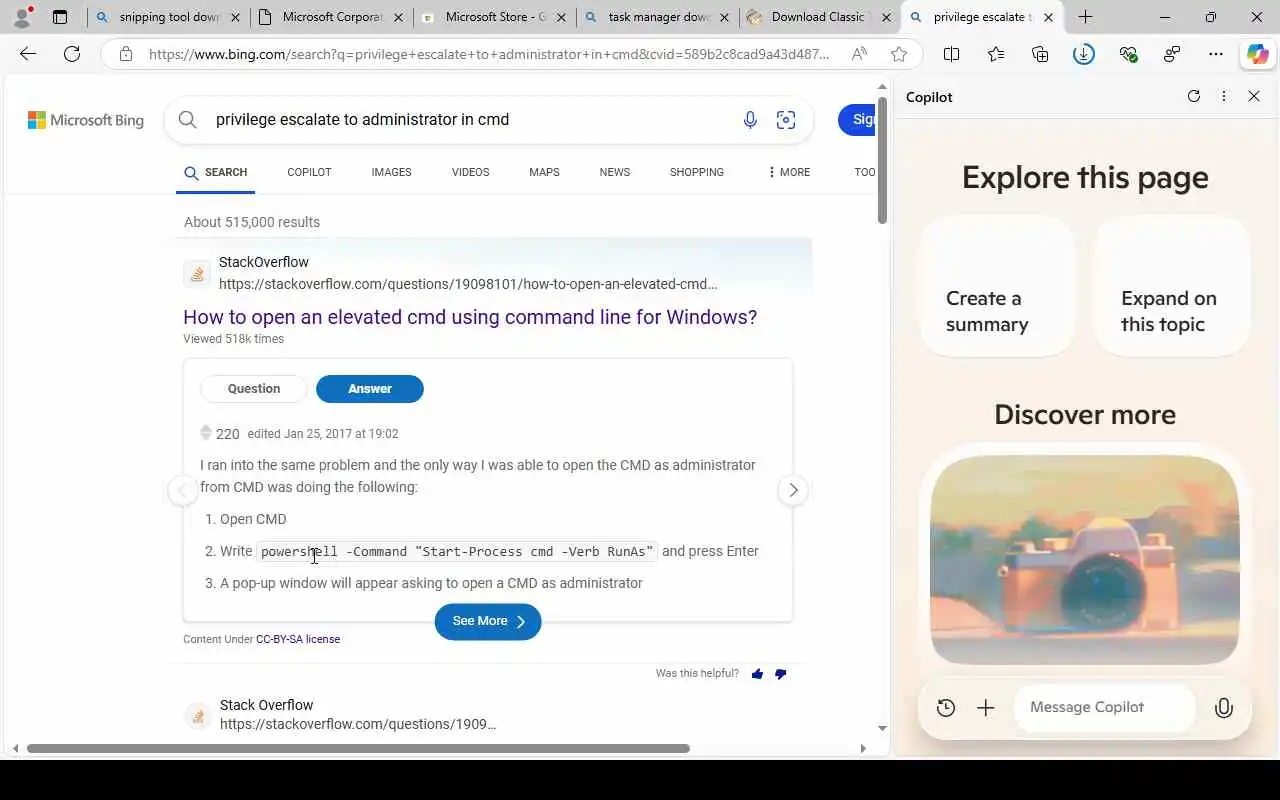Close the Copilot side pane
Image resolution: width=1280 pixels, height=800 pixels.
tap(1254, 96)
